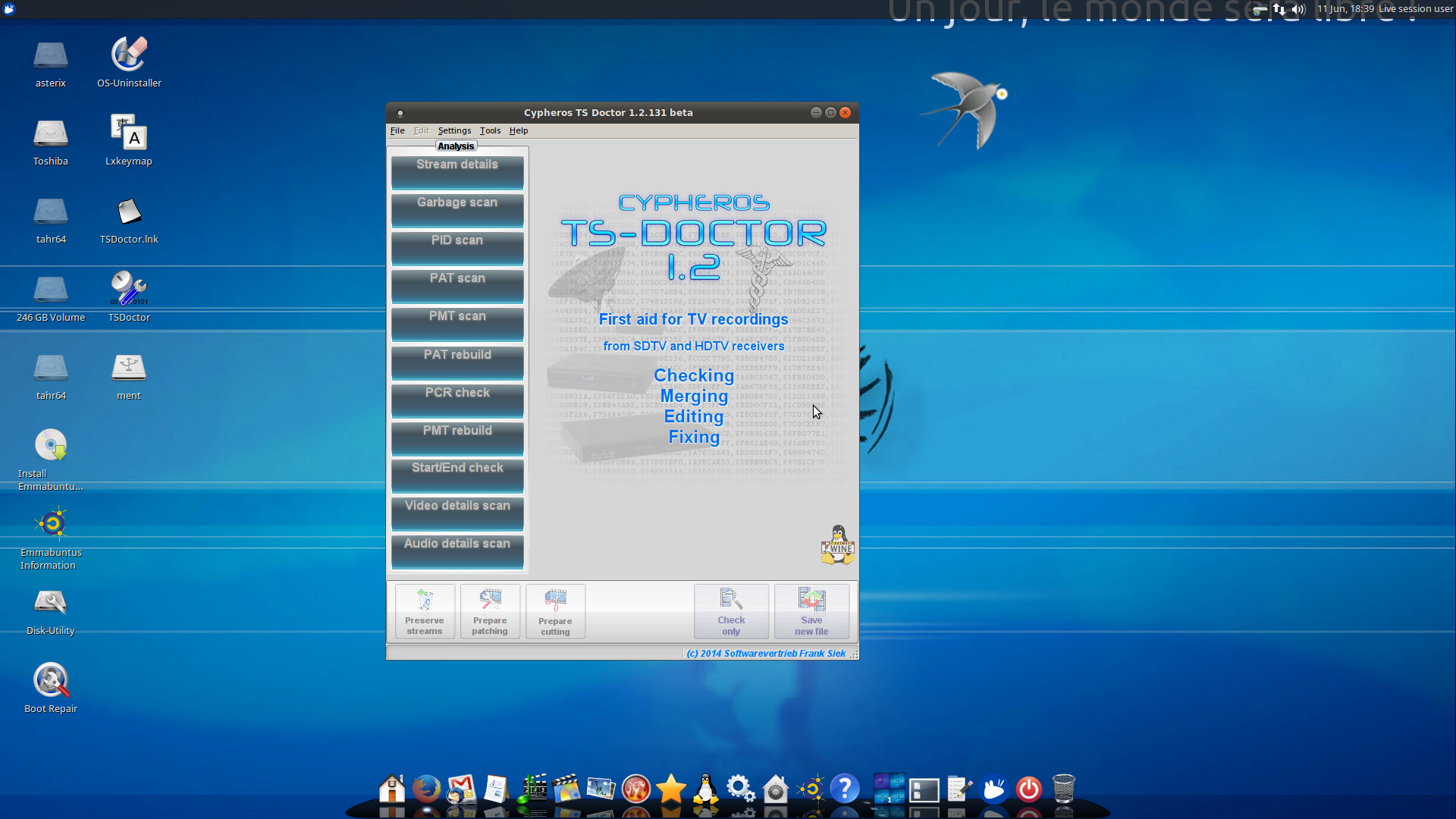Start the Audio details scan
Screen dimensions: 1456x819
pos(457,551)
